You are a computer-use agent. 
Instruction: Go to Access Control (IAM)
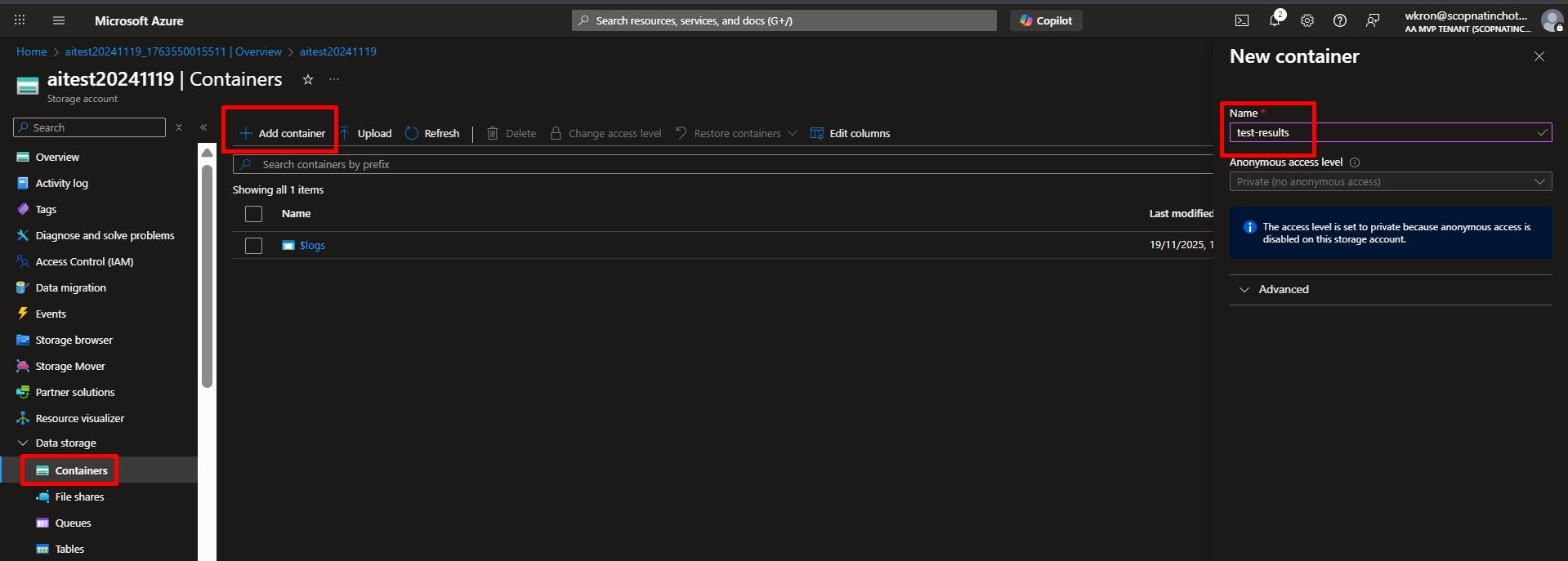[84, 262]
